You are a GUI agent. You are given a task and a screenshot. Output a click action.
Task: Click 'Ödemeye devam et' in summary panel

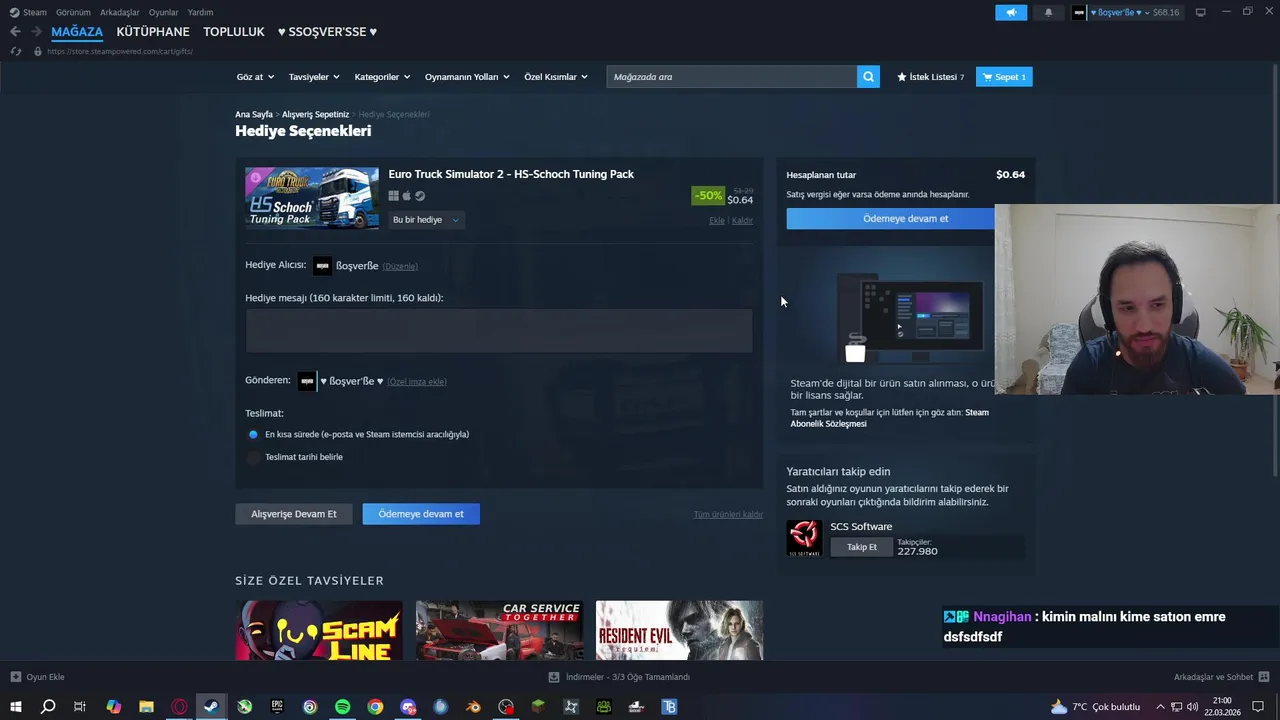click(905, 218)
